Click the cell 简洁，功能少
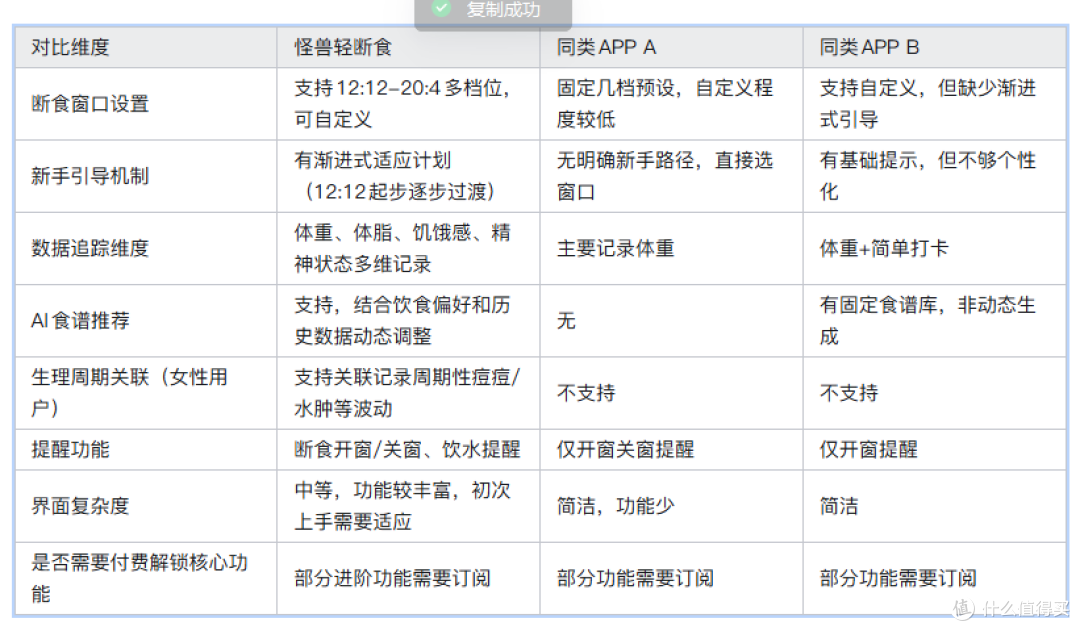The width and height of the screenshot is (1080, 631). pos(672,506)
